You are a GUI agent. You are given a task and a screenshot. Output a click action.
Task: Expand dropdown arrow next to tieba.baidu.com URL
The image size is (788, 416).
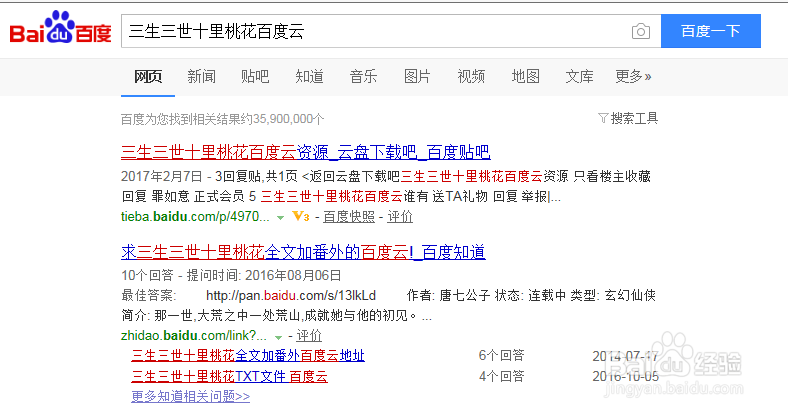coord(280,218)
